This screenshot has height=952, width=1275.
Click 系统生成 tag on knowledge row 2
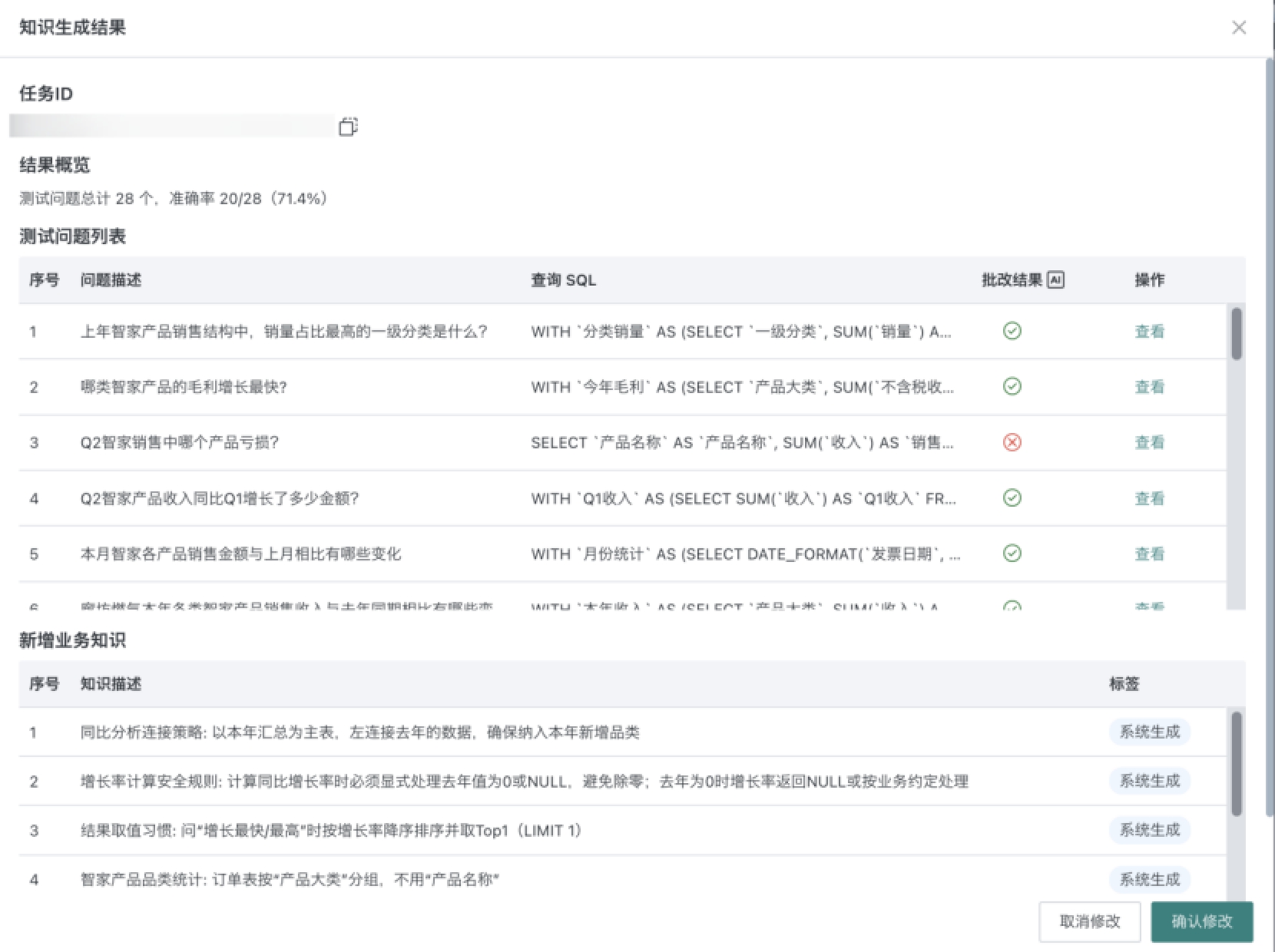1150,781
